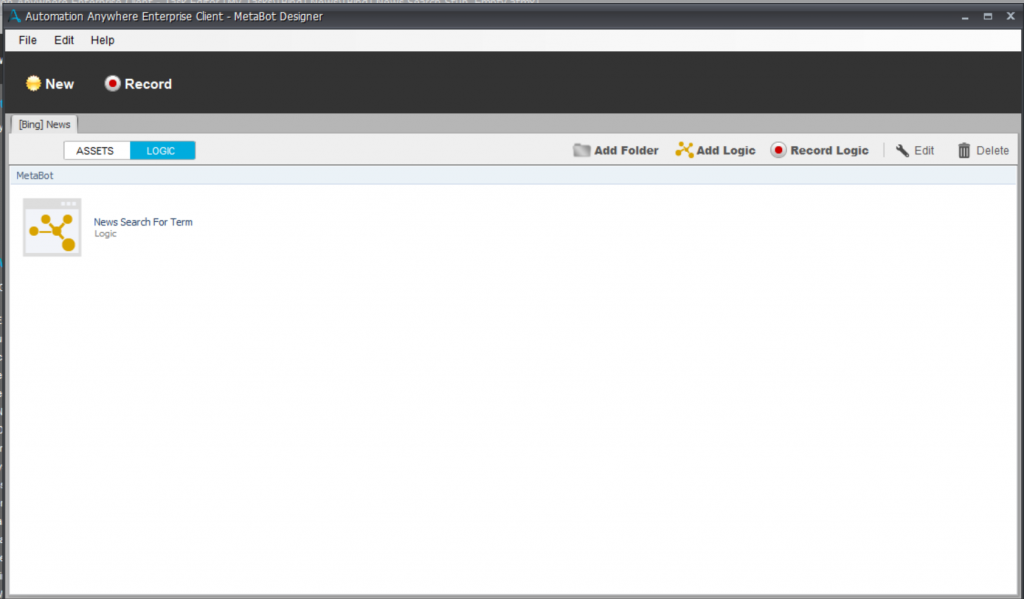Click the Logic type label under the item
This screenshot has width=1024, height=599.
click(105, 234)
